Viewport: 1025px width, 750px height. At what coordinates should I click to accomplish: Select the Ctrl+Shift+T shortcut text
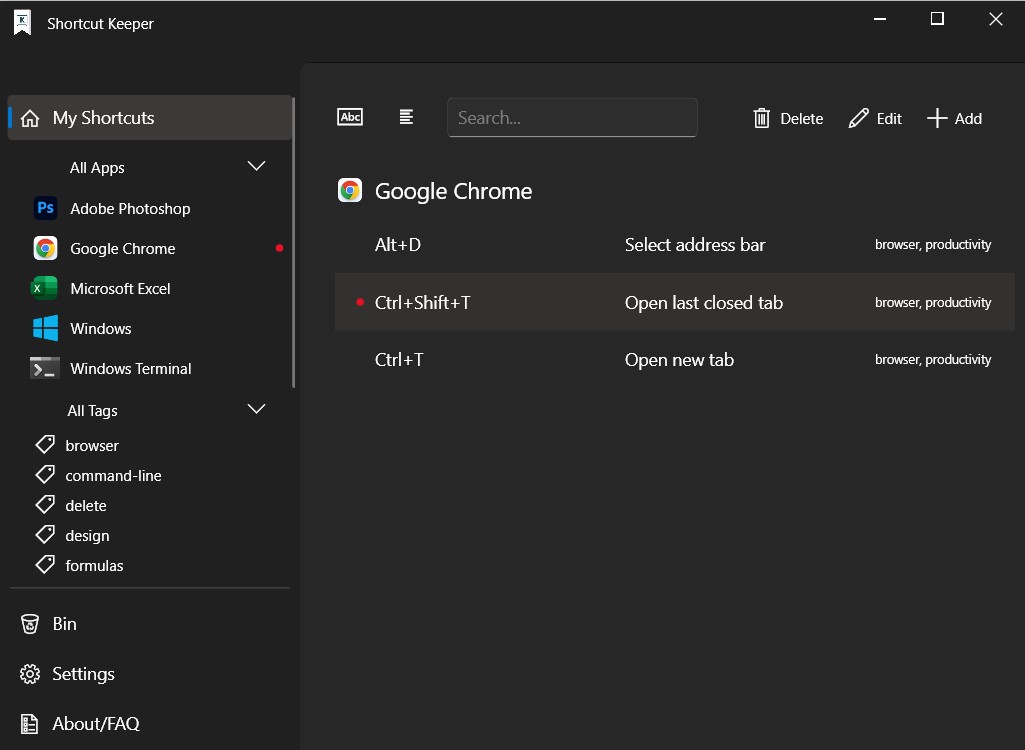(422, 303)
